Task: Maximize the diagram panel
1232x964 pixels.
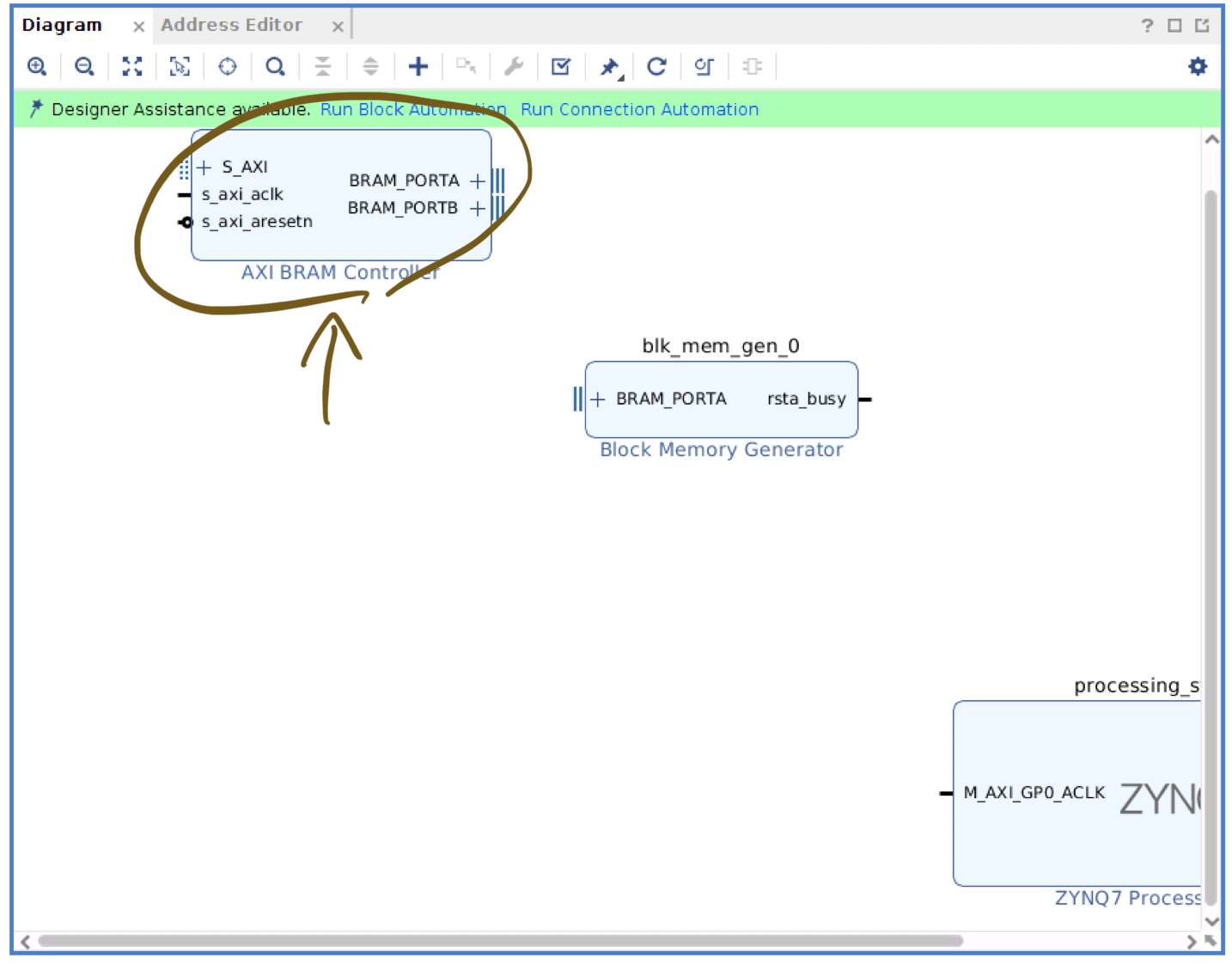Action: pyautogui.click(x=1174, y=26)
